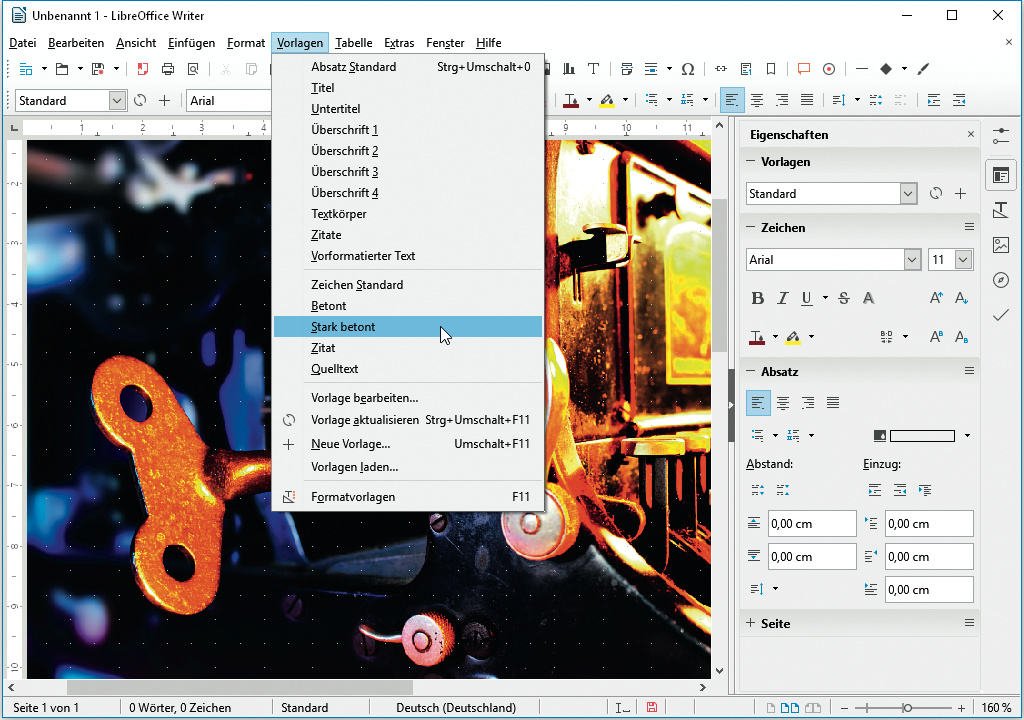1024x720 pixels.
Task: Collapse the Absatz section in the sidebar
Action: (x=752, y=371)
